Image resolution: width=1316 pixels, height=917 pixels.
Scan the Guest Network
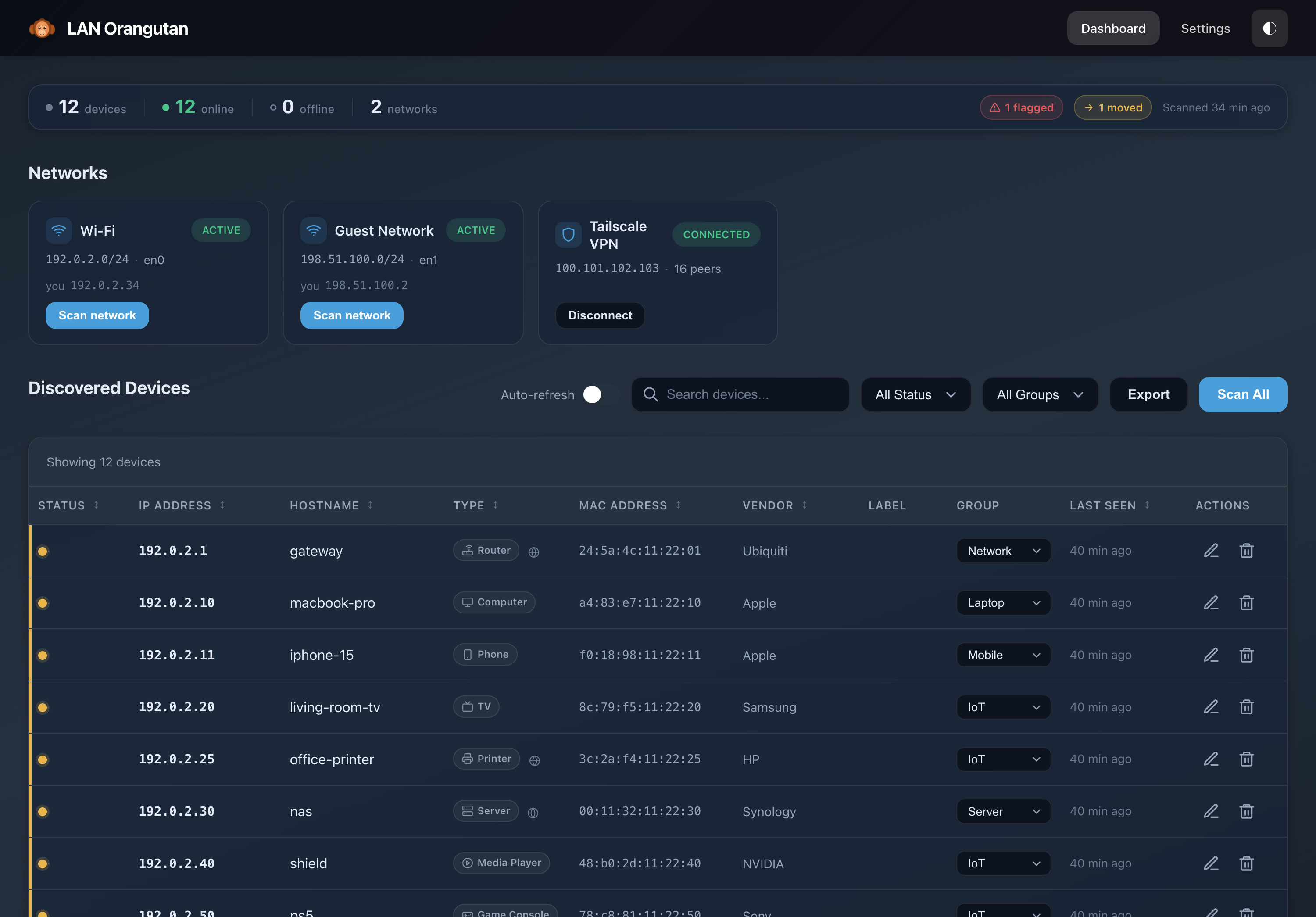click(x=351, y=315)
